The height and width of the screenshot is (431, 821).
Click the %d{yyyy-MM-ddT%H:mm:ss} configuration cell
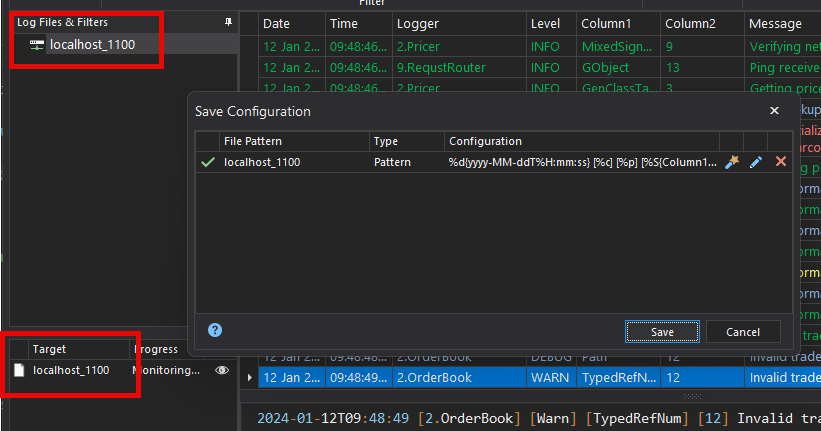pyautogui.click(x=582, y=162)
